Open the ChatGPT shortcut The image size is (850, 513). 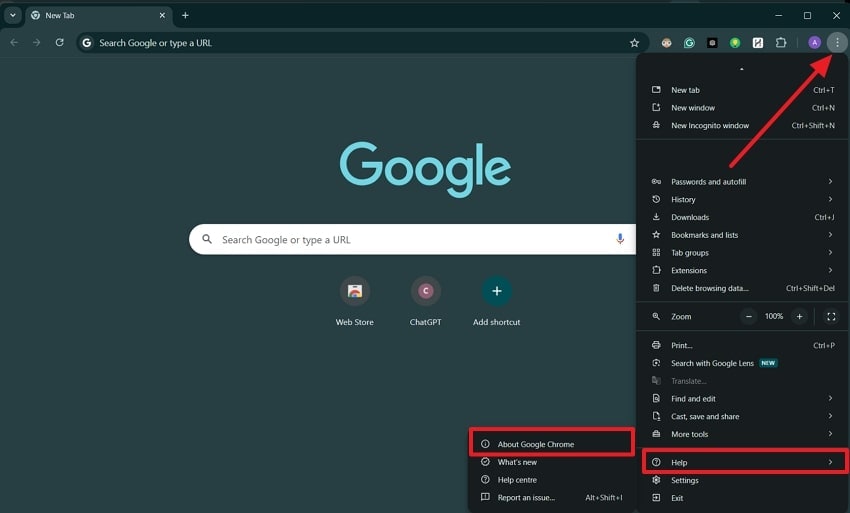click(426, 302)
